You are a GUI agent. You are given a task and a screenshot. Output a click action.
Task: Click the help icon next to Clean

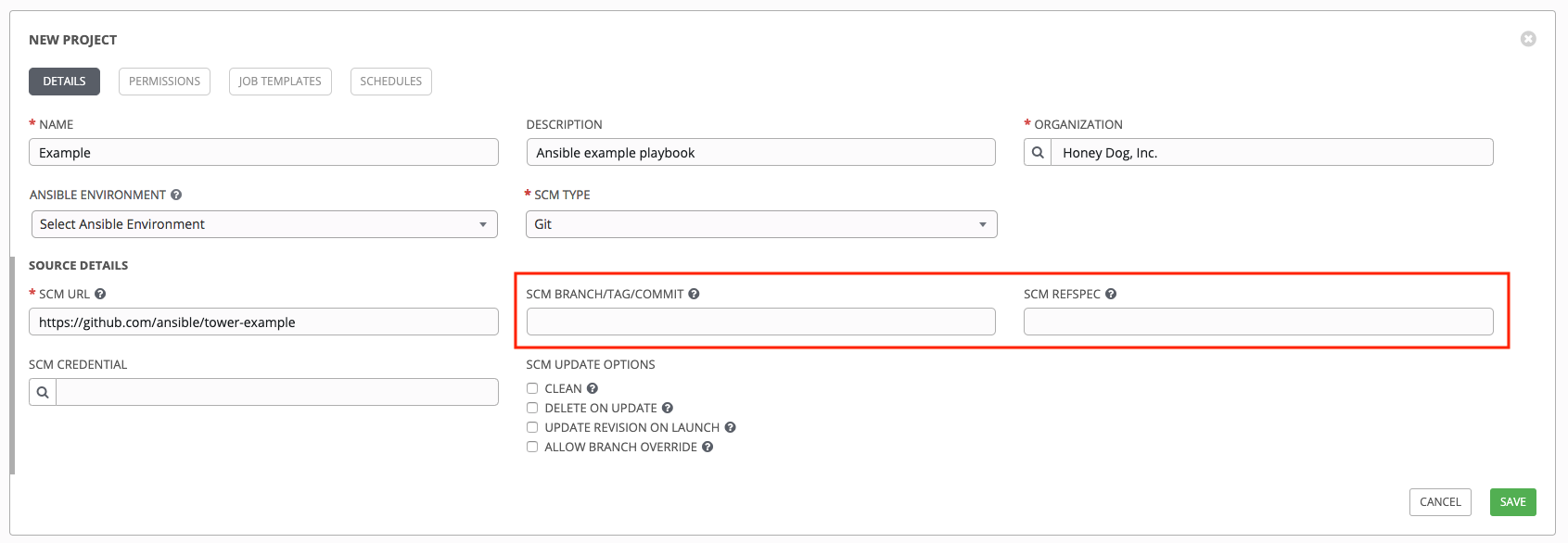click(x=593, y=388)
